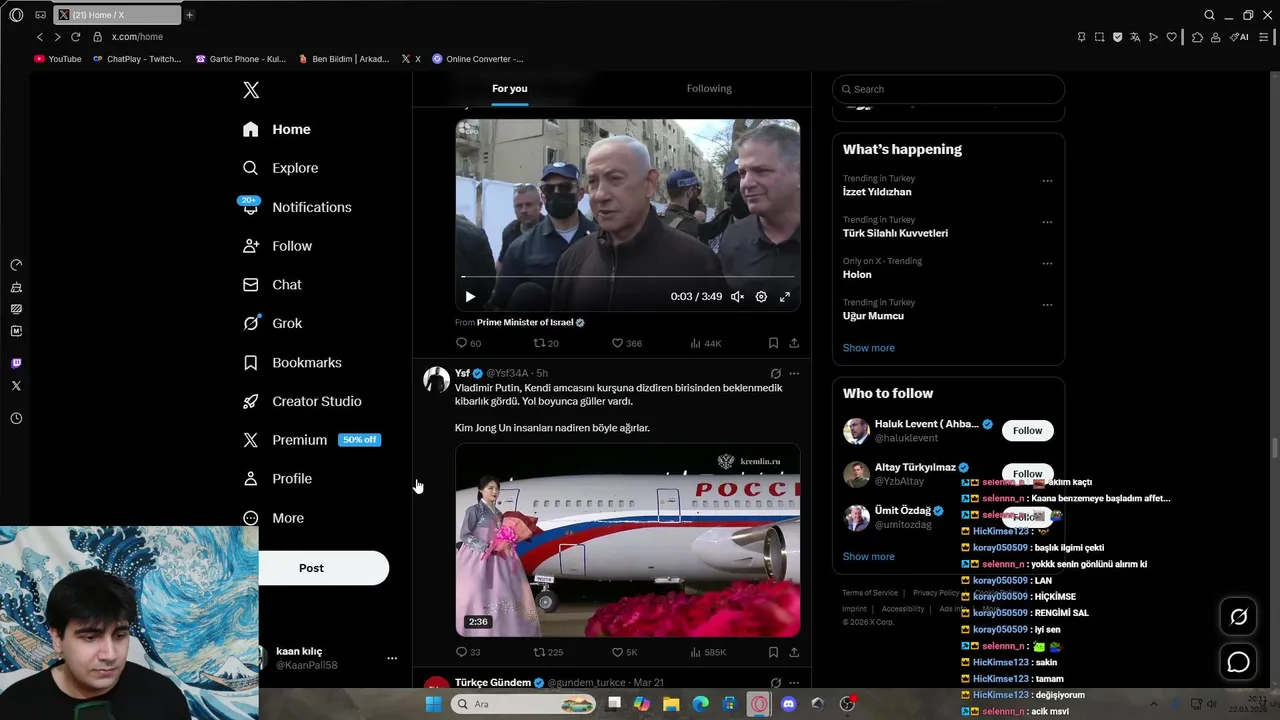This screenshot has height=720, width=1280.
Task: Open Grok from the sidebar
Action: [x=272, y=323]
